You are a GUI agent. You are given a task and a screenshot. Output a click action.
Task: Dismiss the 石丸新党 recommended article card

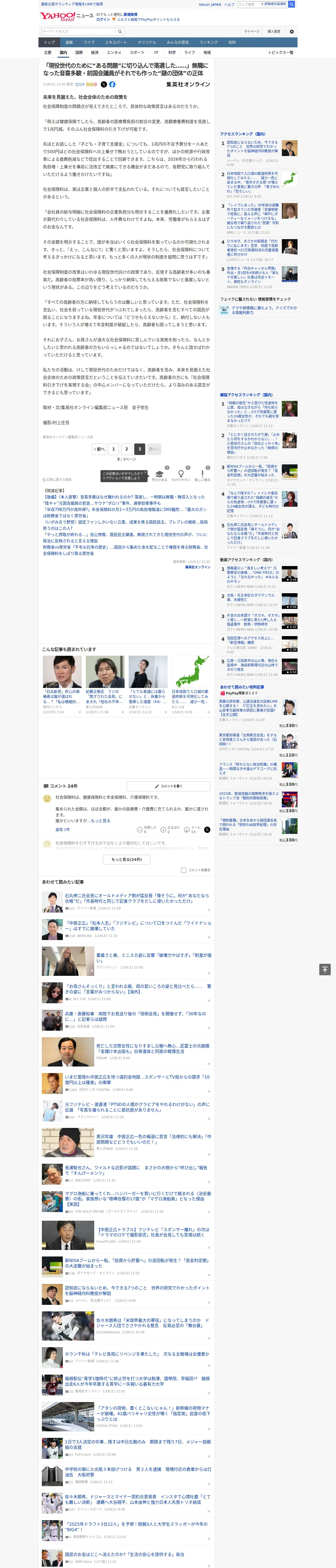[79, 712]
